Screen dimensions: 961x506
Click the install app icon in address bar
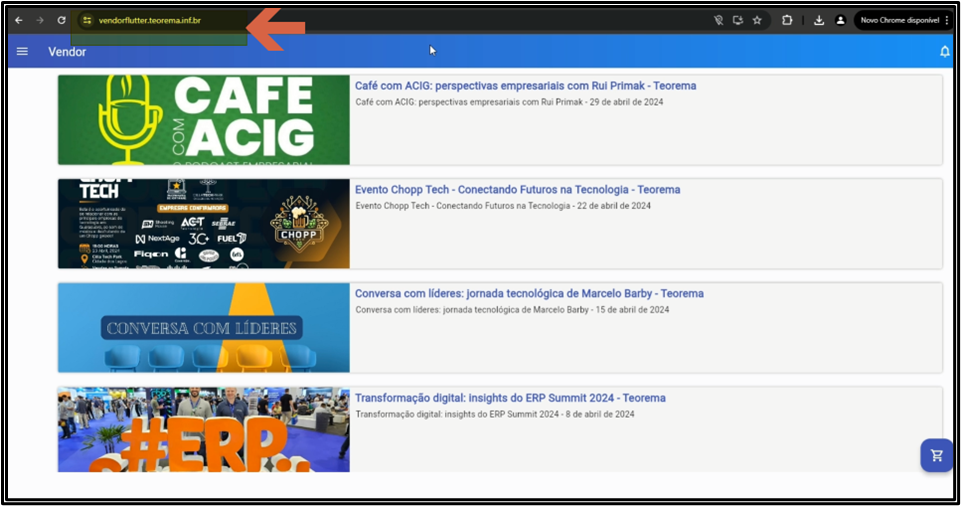(738, 20)
